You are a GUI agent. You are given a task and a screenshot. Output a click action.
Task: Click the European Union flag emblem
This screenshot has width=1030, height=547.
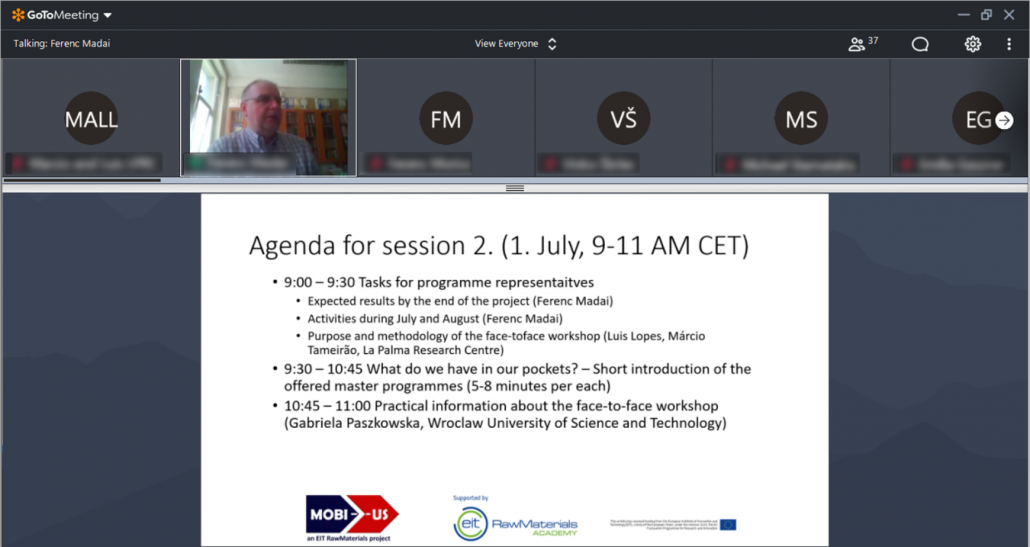tap(727, 524)
